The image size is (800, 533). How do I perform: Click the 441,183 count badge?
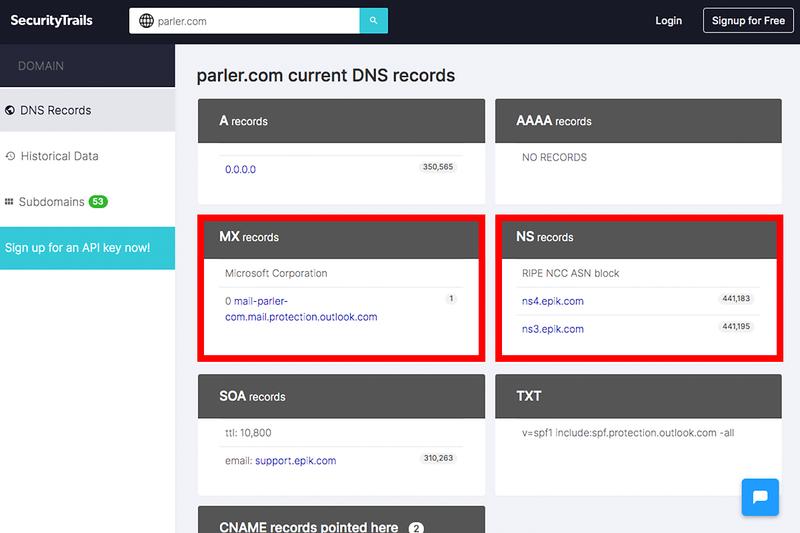736,298
